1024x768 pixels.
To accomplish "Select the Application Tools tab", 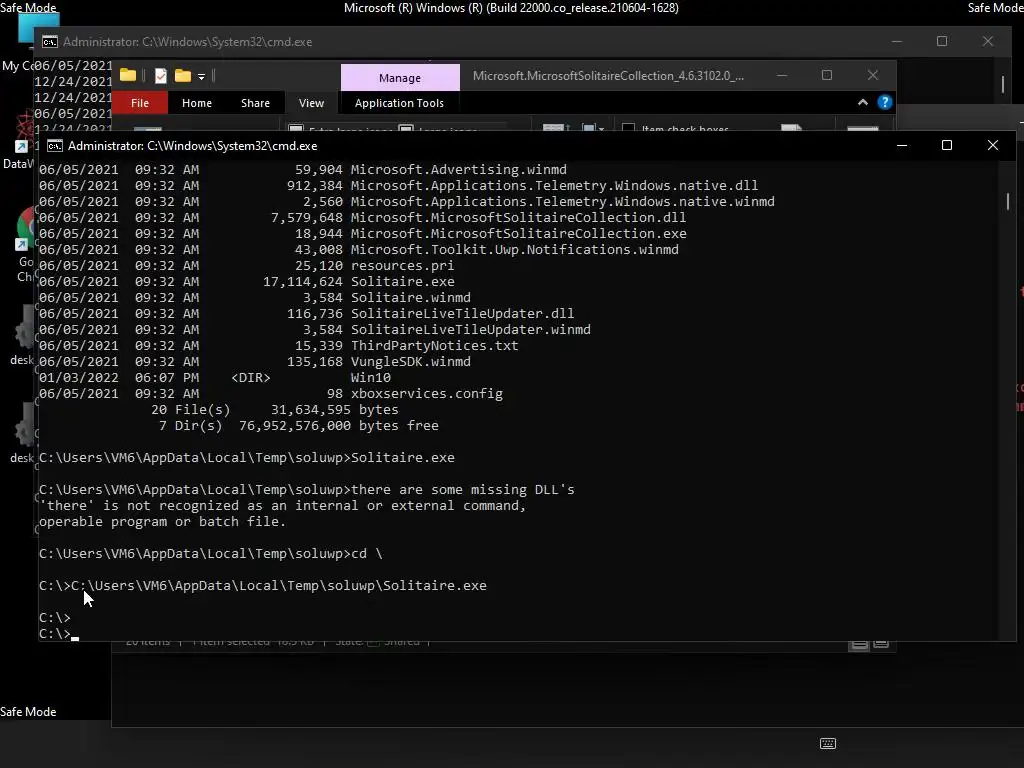I will (x=399, y=103).
